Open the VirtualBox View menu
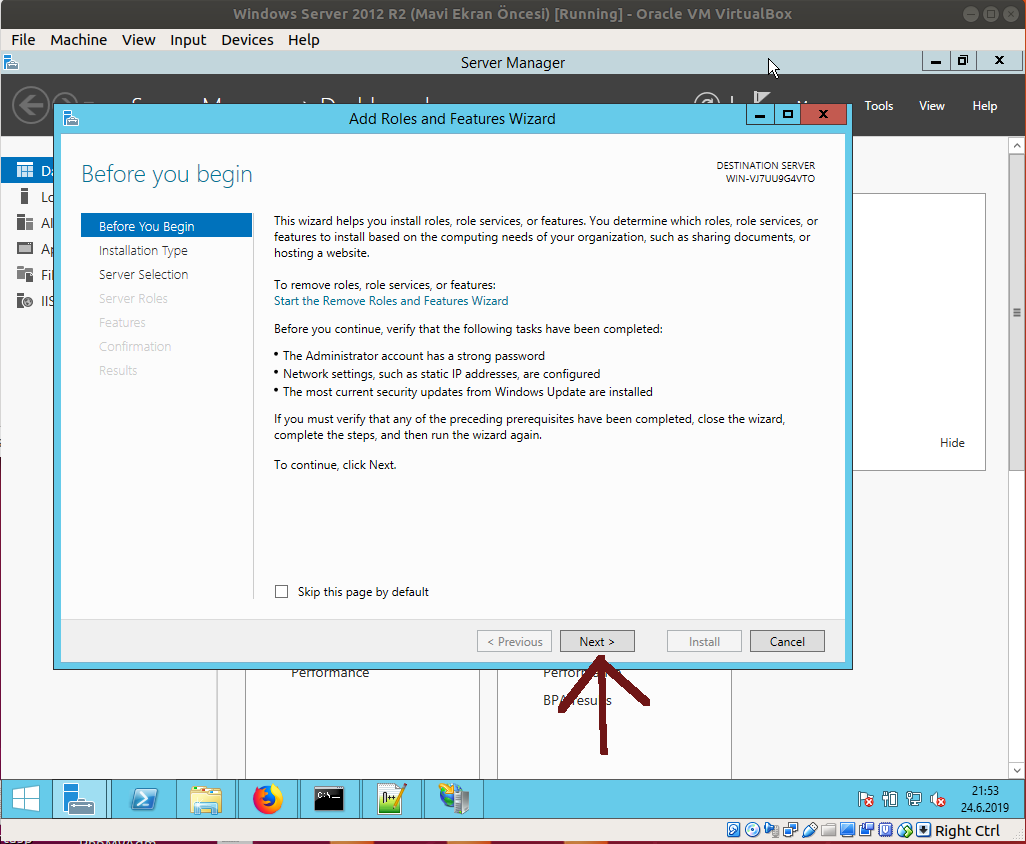 pyautogui.click(x=139, y=40)
